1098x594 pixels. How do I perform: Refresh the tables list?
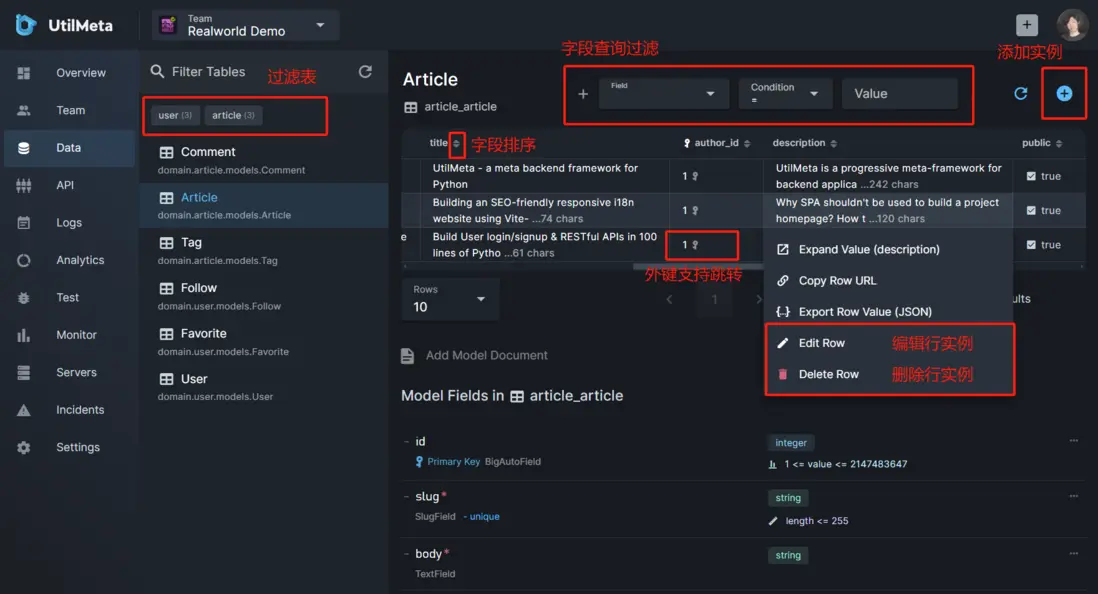(x=365, y=71)
